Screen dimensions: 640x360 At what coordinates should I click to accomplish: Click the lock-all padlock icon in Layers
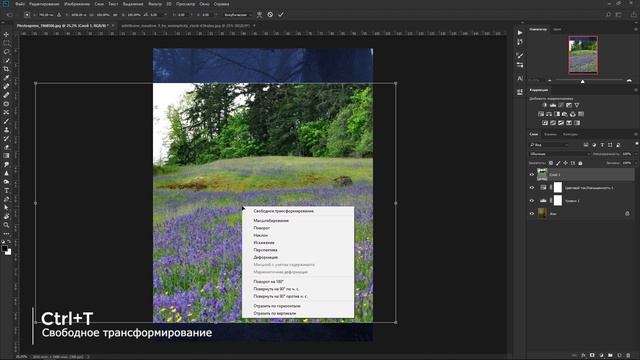(580, 163)
